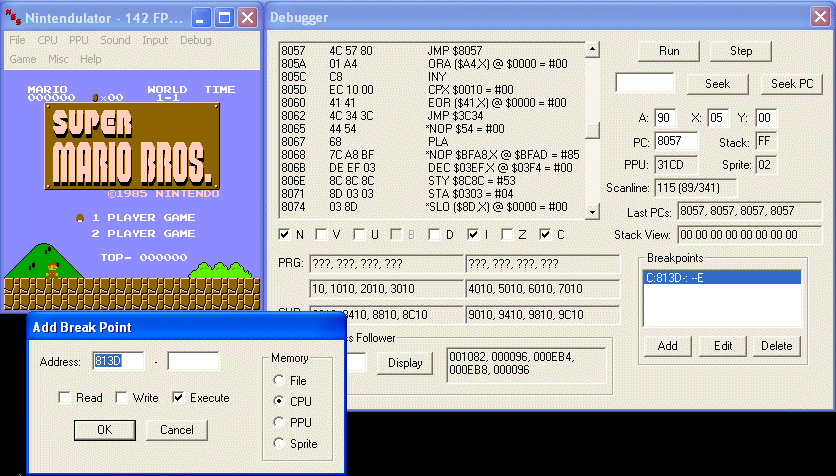Click OK in Add Break Point dialog
Viewport: 836px width, 476px height.
tap(104, 430)
